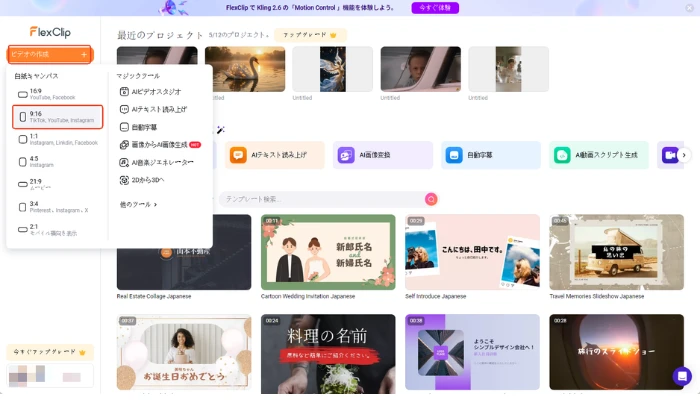Open the Travel Memories Slideshow Japanese template
Image resolution: width=700 pixels, height=400 pixels.
(x=617, y=252)
